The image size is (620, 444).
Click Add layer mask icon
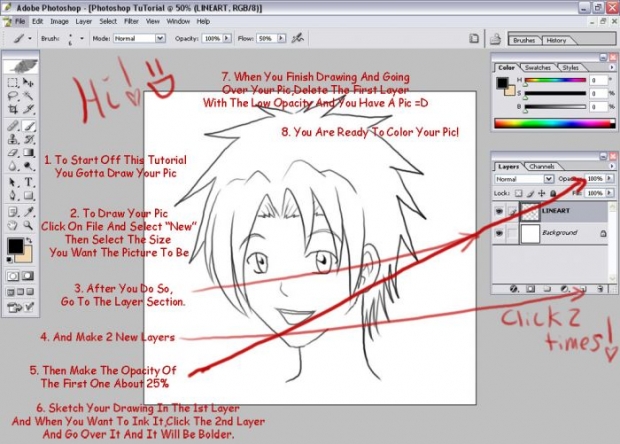tap(530, 289)
